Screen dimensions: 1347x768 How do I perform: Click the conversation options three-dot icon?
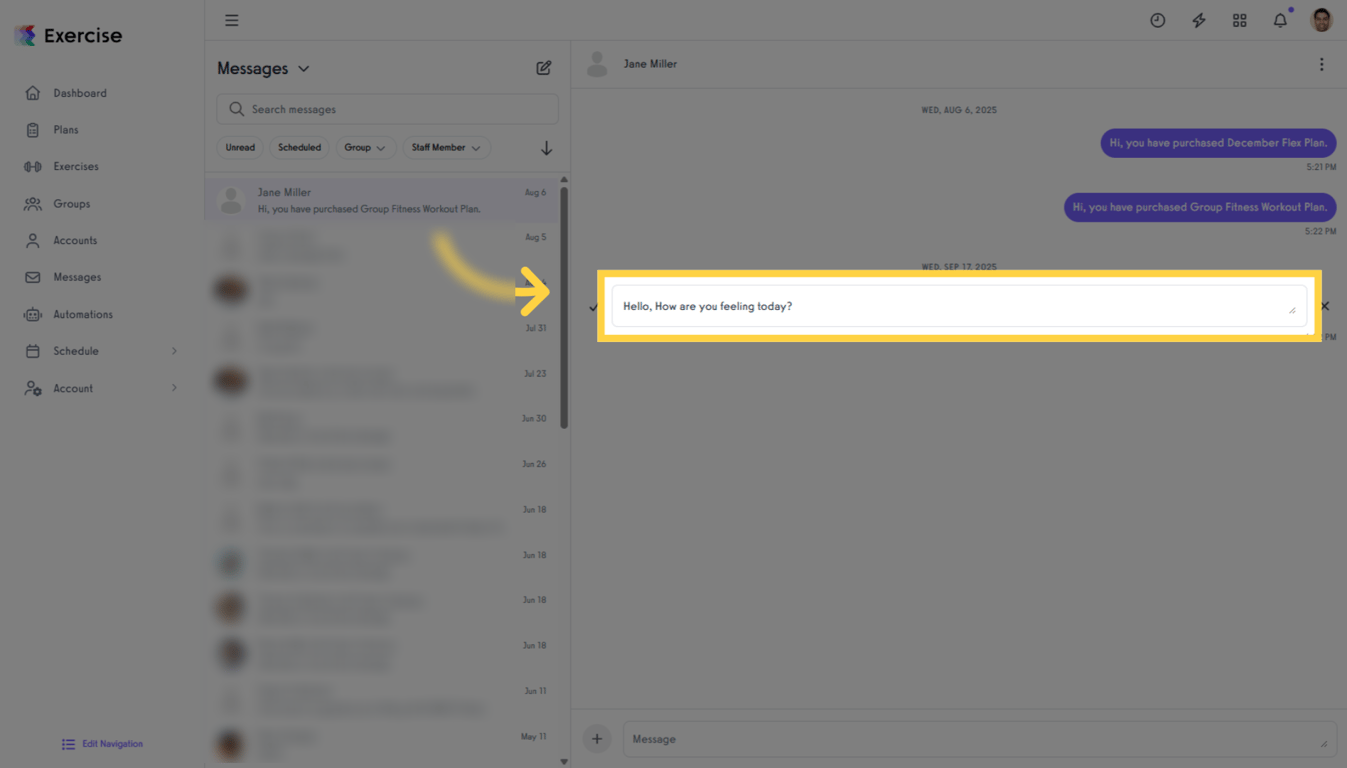click(x=1321, y=63)
